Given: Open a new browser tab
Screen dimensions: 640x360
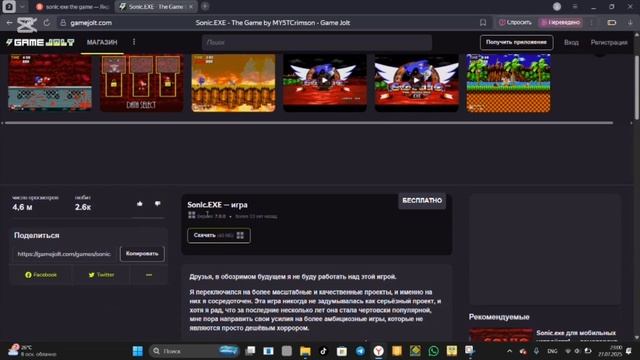Looking at the screenshot, I should coord(205,6).
